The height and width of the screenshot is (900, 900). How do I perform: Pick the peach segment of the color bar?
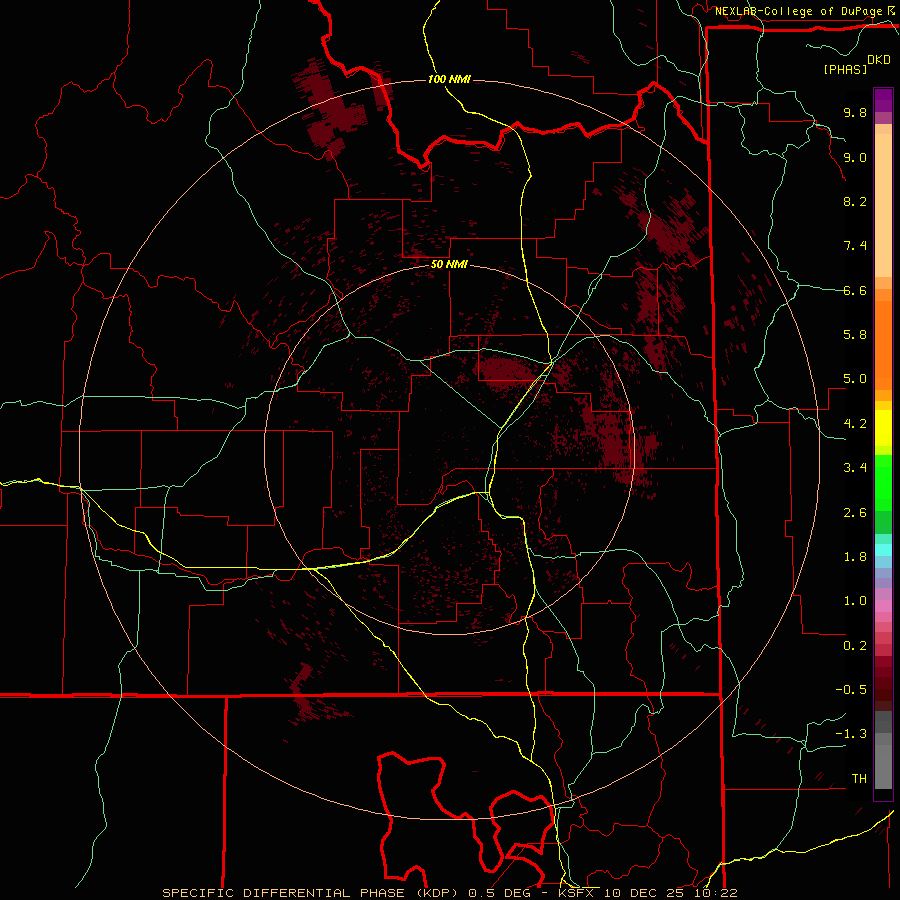click(883, 205)
